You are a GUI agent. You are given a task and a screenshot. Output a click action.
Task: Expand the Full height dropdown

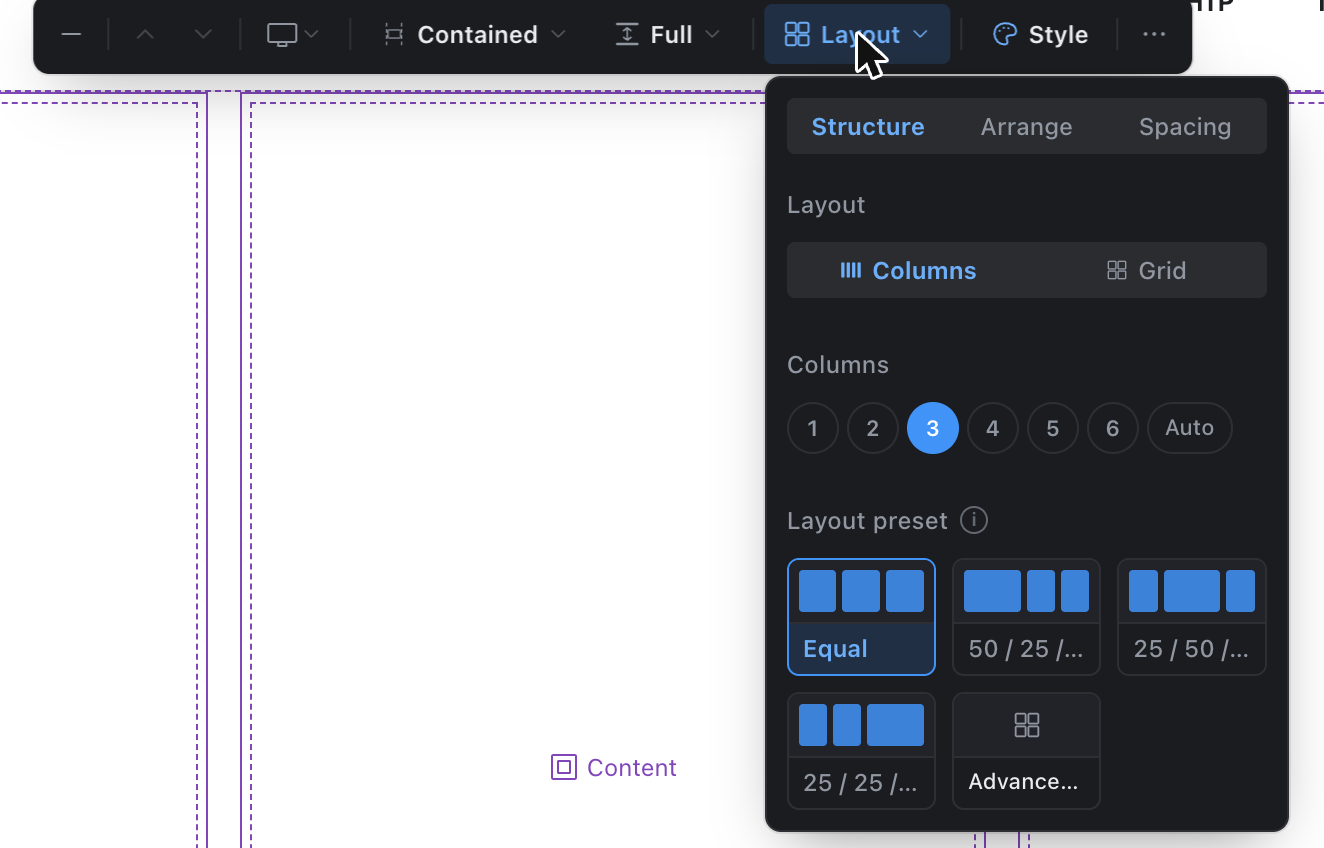coord(667,35)
